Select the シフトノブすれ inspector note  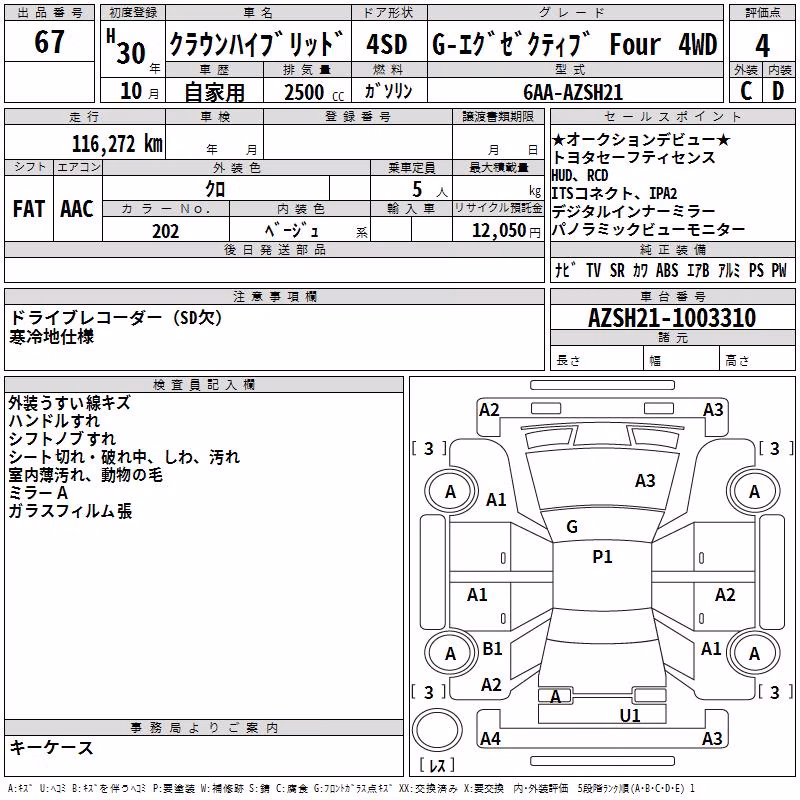62,439
